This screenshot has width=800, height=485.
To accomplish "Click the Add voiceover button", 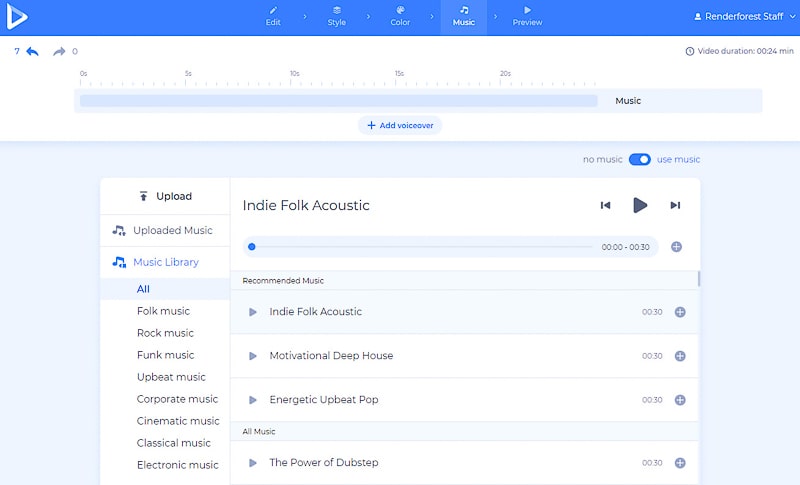I will click(400, 126).
